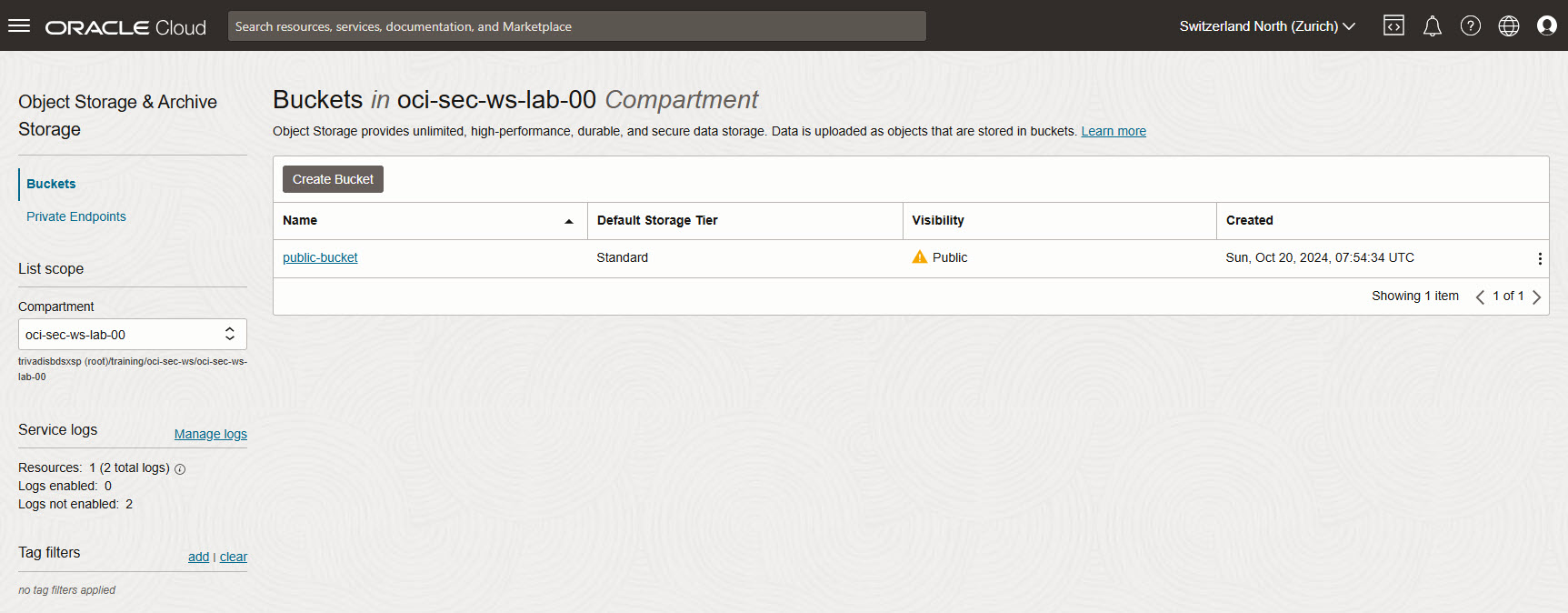Click the no tag filters applied note
This screenshot has height=613, width=1568.
tap(67, 590)
